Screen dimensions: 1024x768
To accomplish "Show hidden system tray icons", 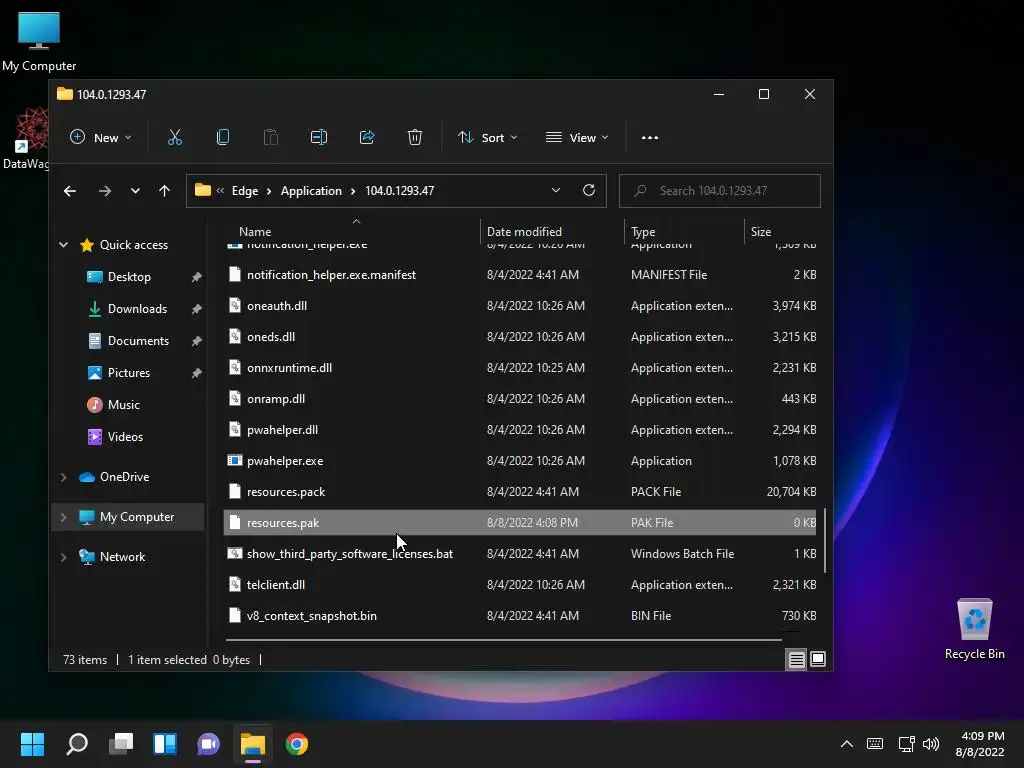I will (846, 744).
